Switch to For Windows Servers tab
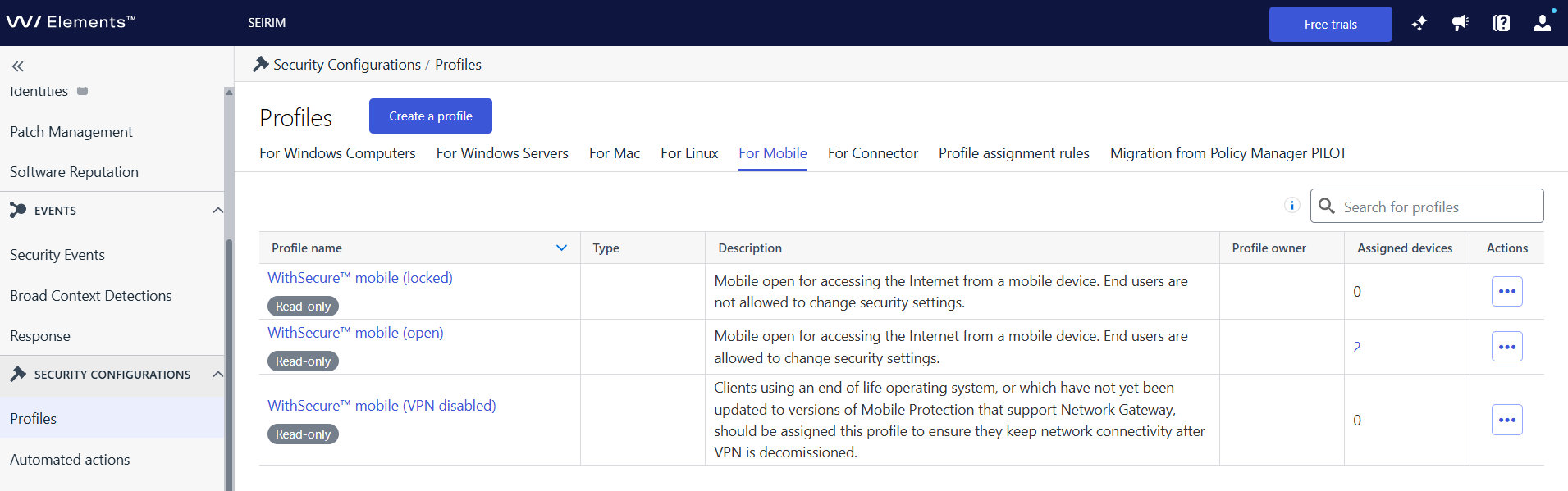 [x=502, y=153]
